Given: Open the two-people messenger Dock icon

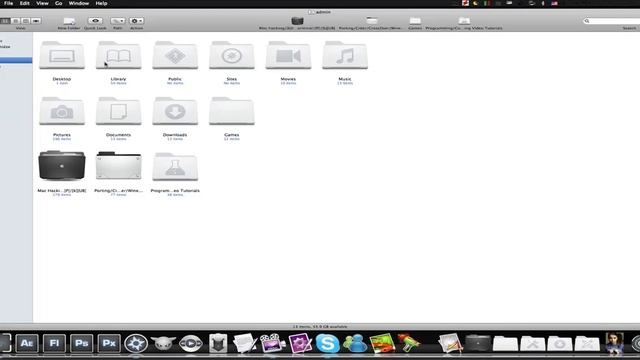Looking at the screenshot, I should pos(355,343).
